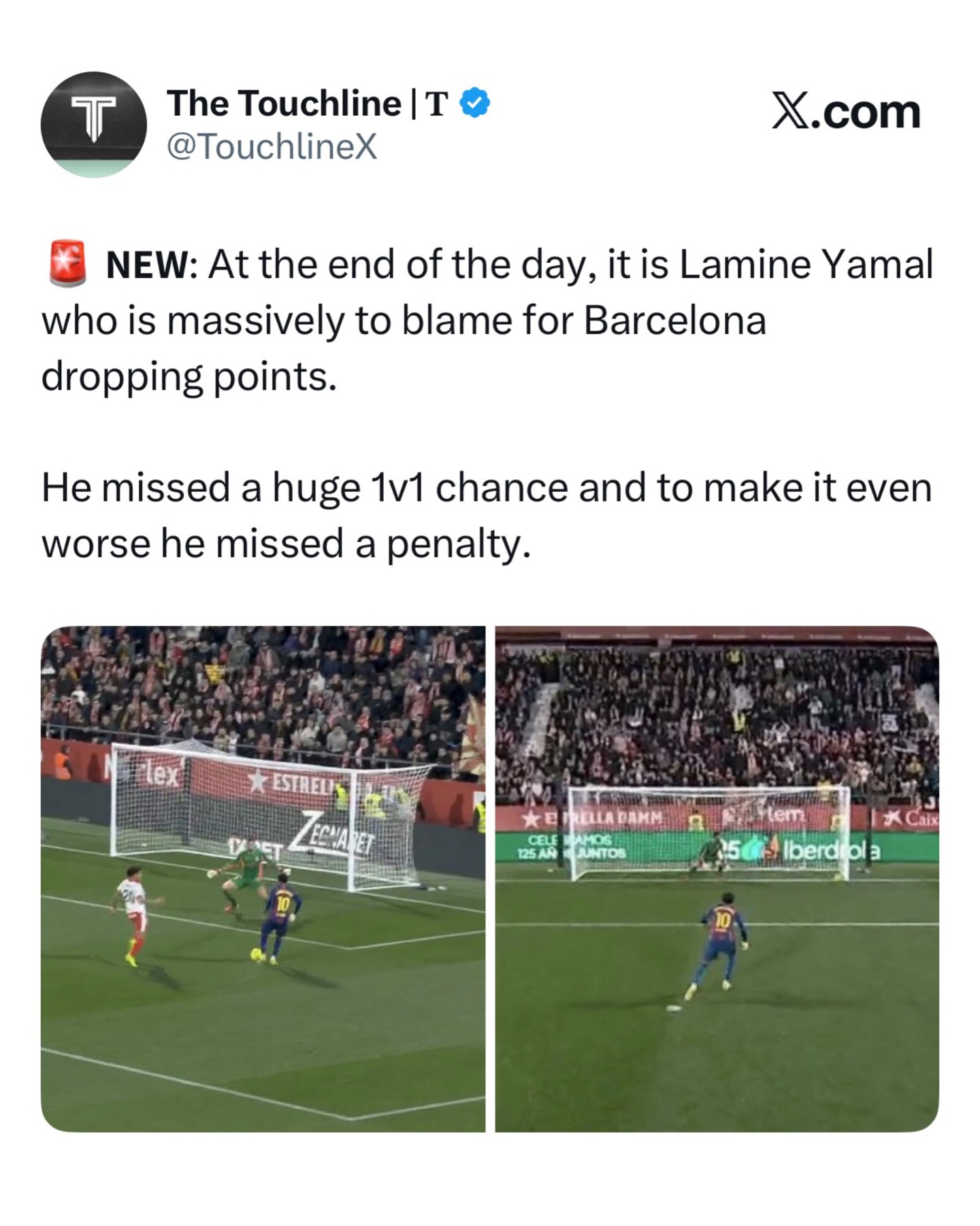Screen dimensions: 980x1226
Task: Click The Touchline display name
Action: (x=284, y=103)
